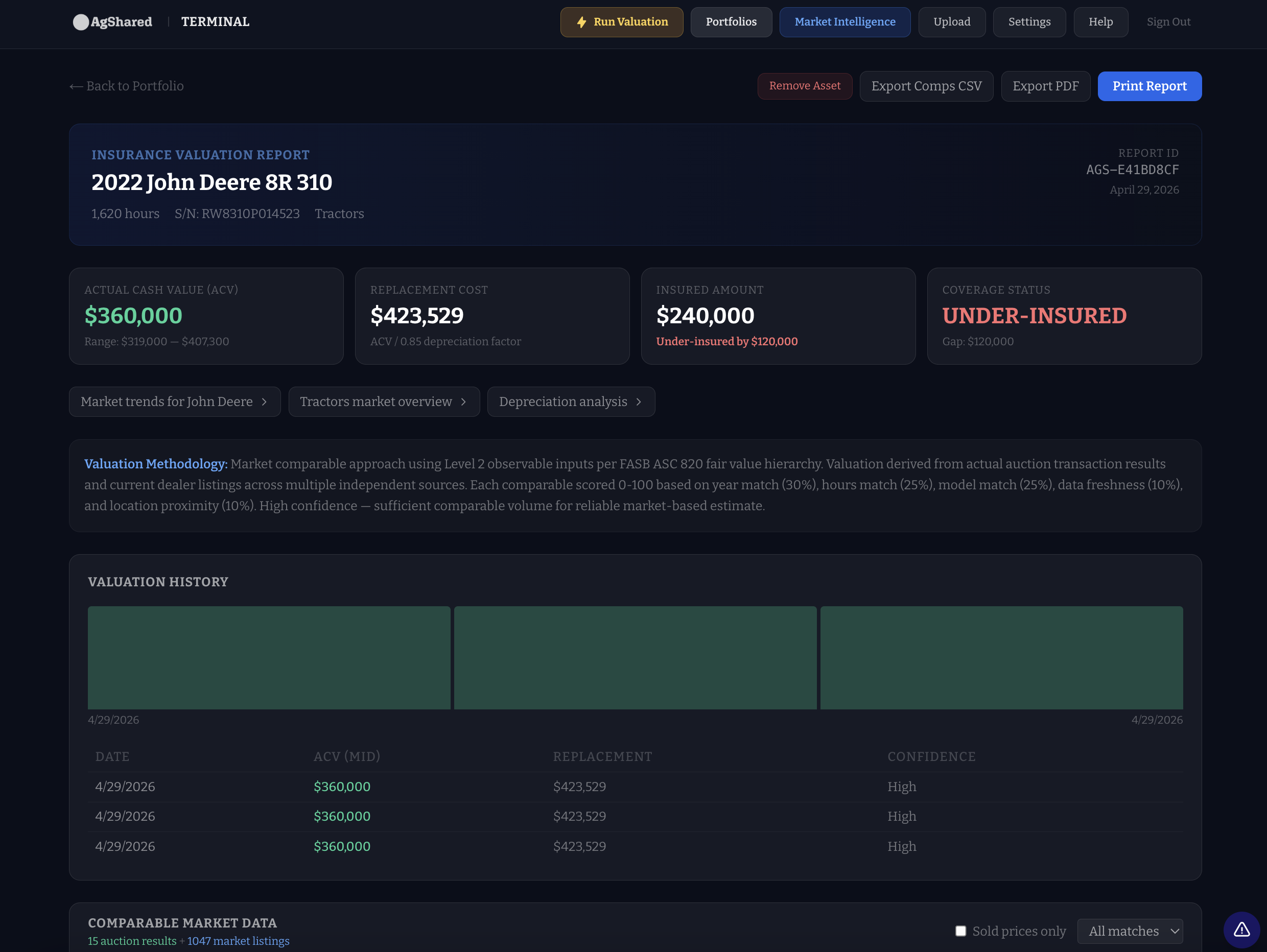
Task: Click the serial number S/N: RW8310P014523
Action: [237, 213]
